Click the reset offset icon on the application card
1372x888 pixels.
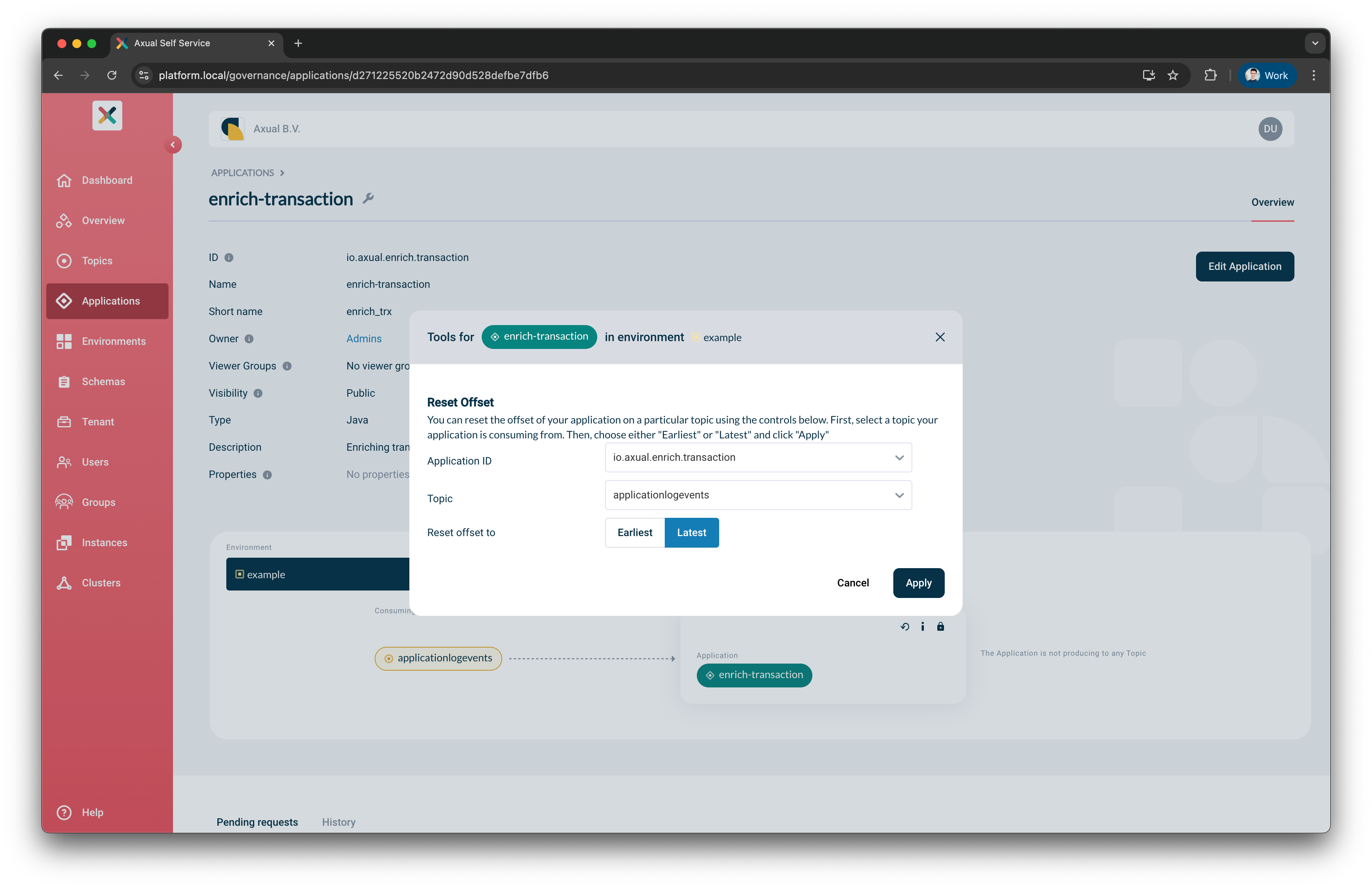coord(904,626)
